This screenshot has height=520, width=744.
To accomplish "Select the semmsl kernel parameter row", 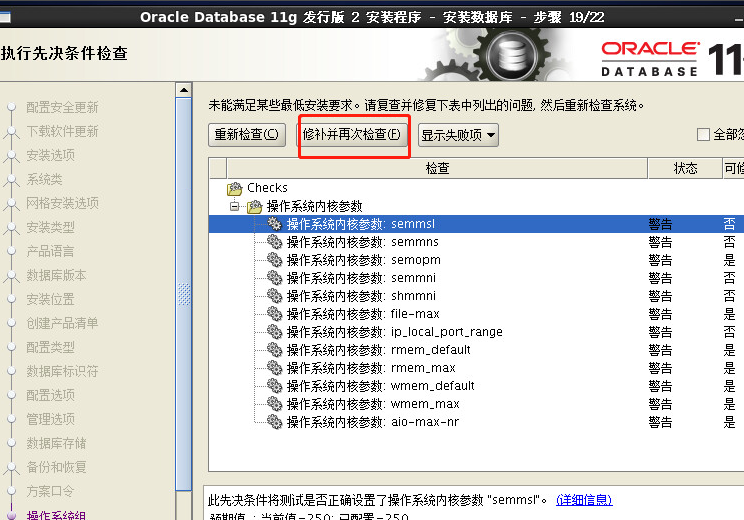I will tap(476, 224).
